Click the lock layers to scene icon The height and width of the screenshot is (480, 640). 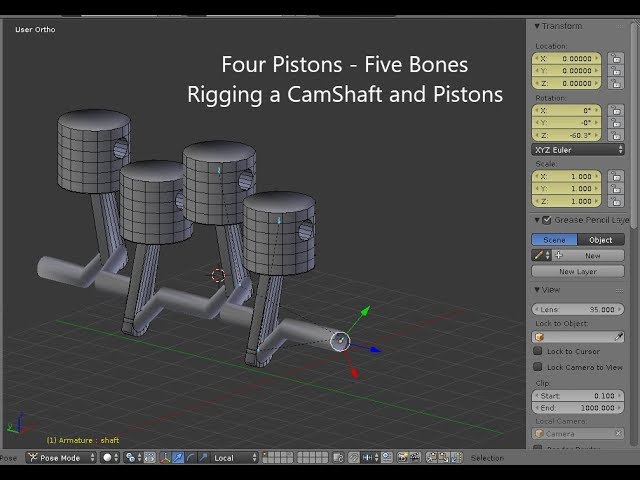coord(338,458)
